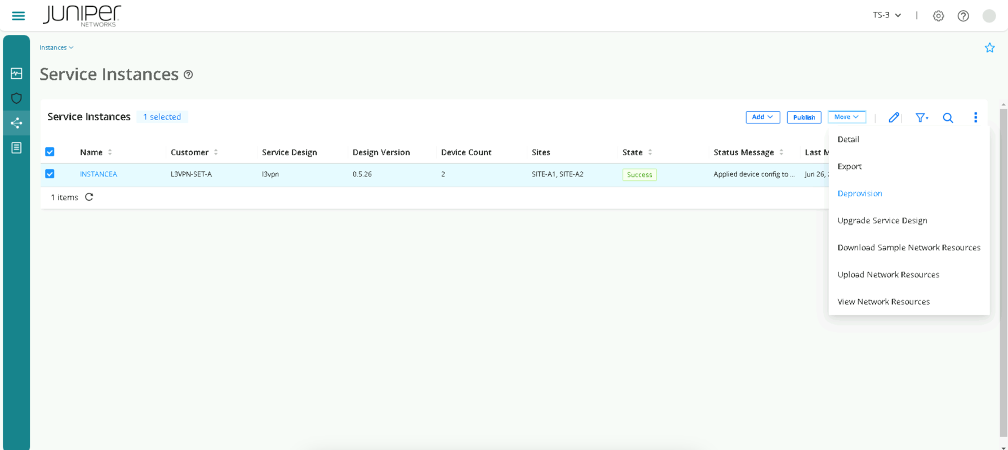The height and width of the screenshot is (450, 1008).
Task: Open Service Instances page help icon
Action: click(188, 75)
